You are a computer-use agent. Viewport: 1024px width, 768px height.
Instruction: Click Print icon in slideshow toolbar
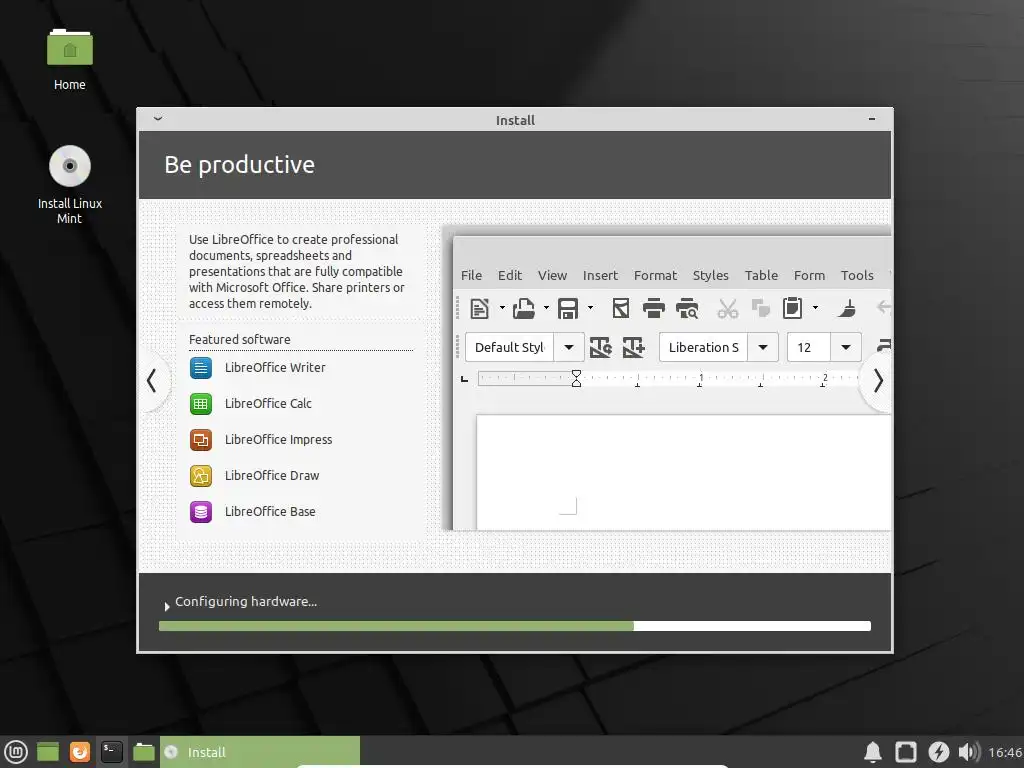(x=653, y=308)
